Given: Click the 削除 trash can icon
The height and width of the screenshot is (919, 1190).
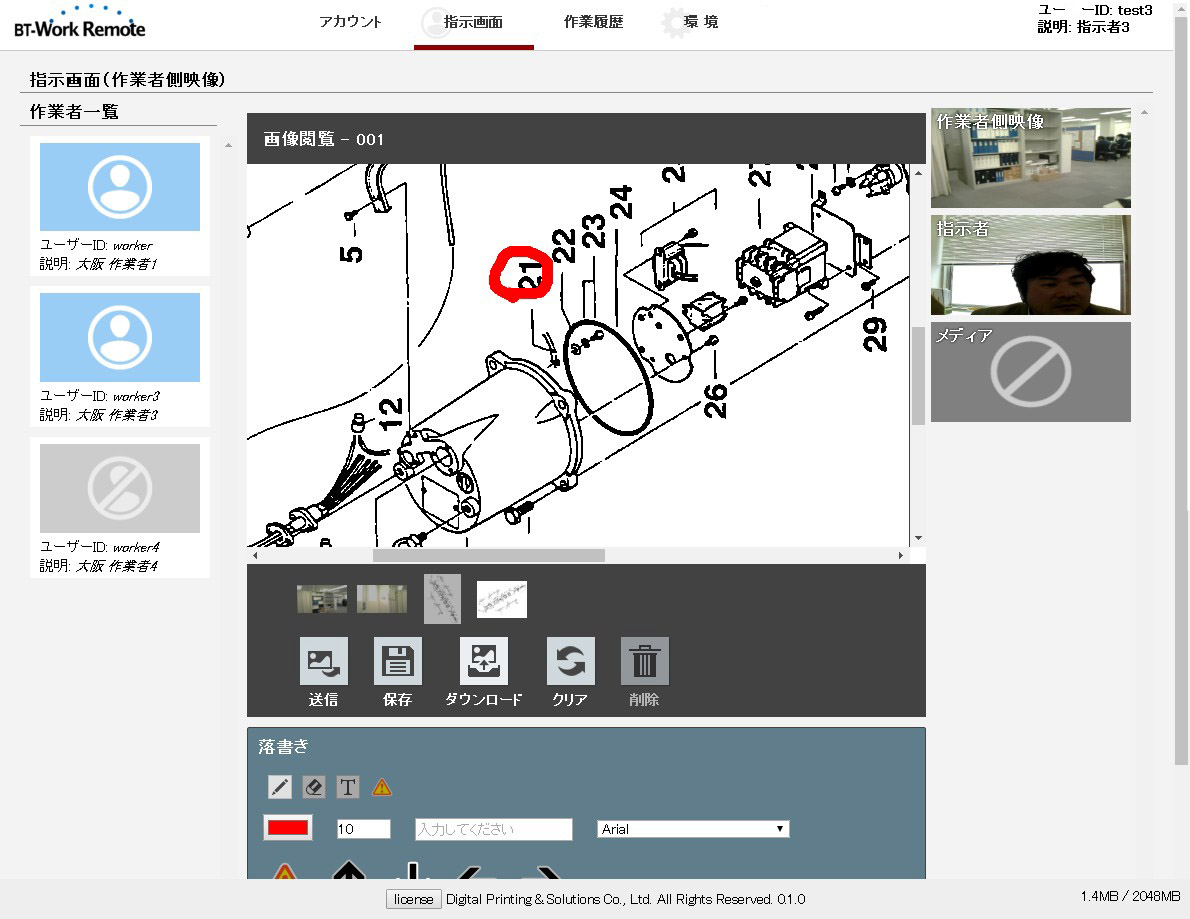Looking at the screenshot, I should 644,662.
